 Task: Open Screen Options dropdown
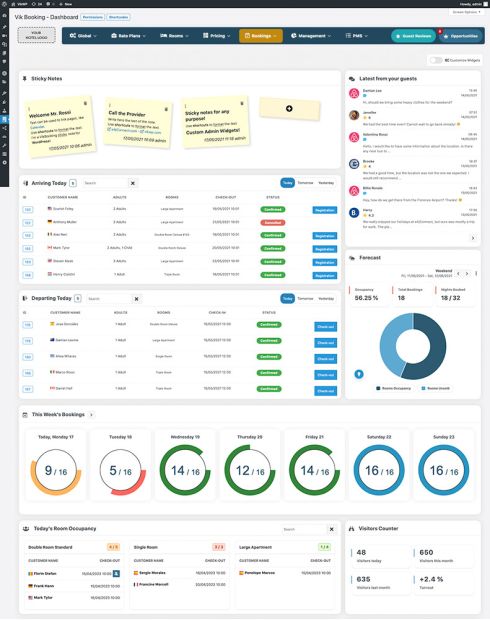click(x=467, y=12)
